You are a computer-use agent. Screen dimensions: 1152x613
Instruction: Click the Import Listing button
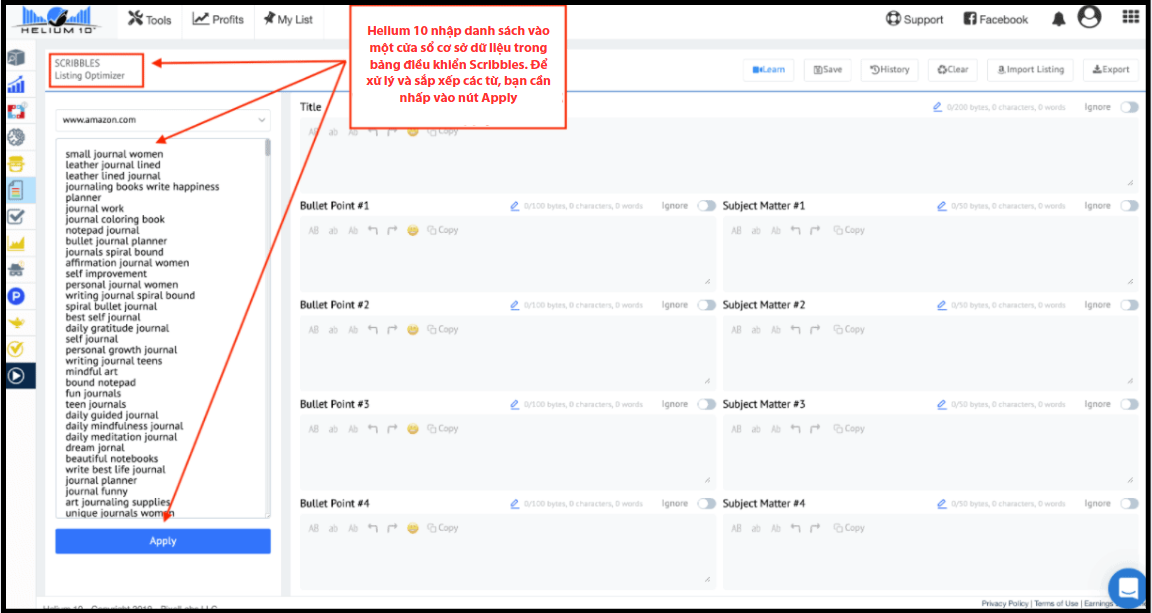click(x=1030, y=70)
